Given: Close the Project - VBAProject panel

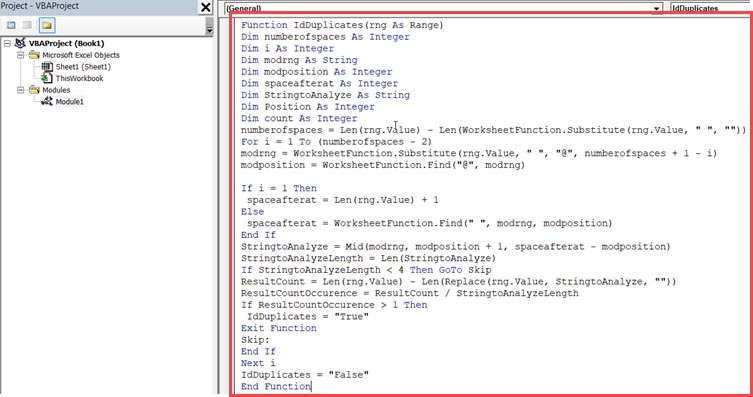Looking at the screenshot, I should coord(205,7).
